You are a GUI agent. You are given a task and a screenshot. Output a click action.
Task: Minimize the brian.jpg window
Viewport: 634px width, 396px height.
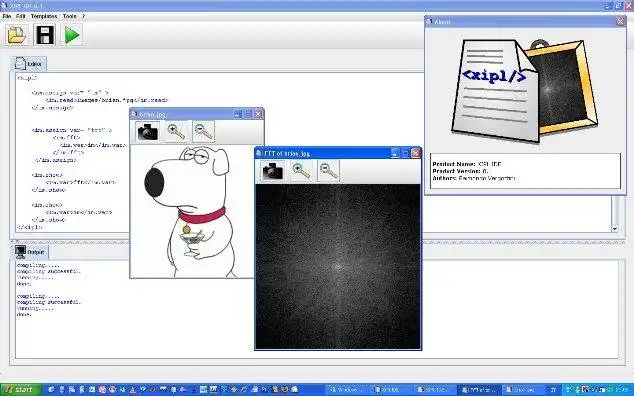pyautogui.click(x=238, y=114)
